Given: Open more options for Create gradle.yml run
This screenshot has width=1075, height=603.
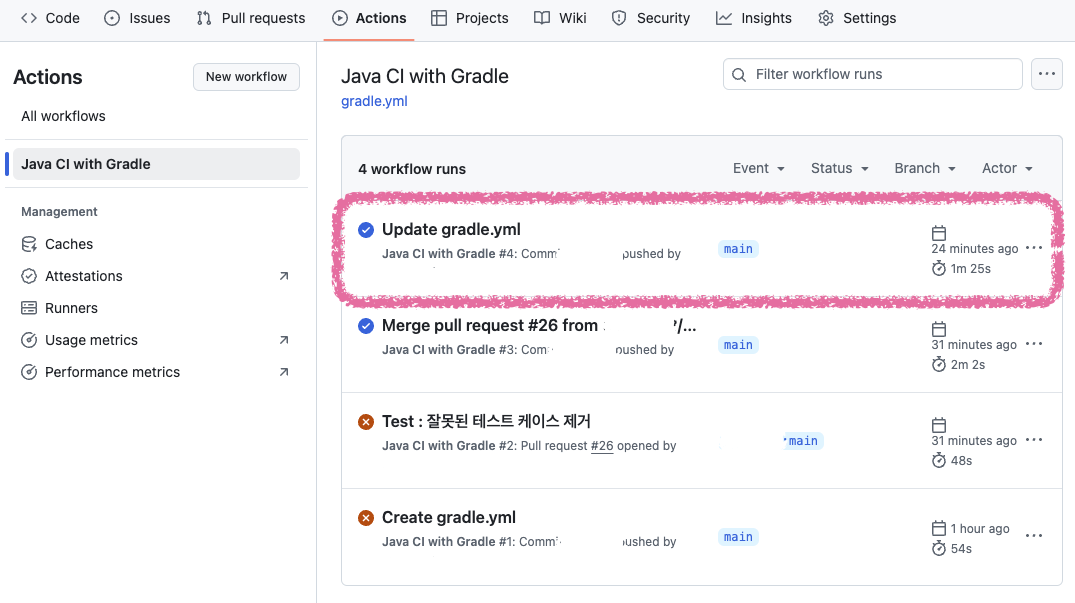Looking at the screenshot, I should 1034,536.
